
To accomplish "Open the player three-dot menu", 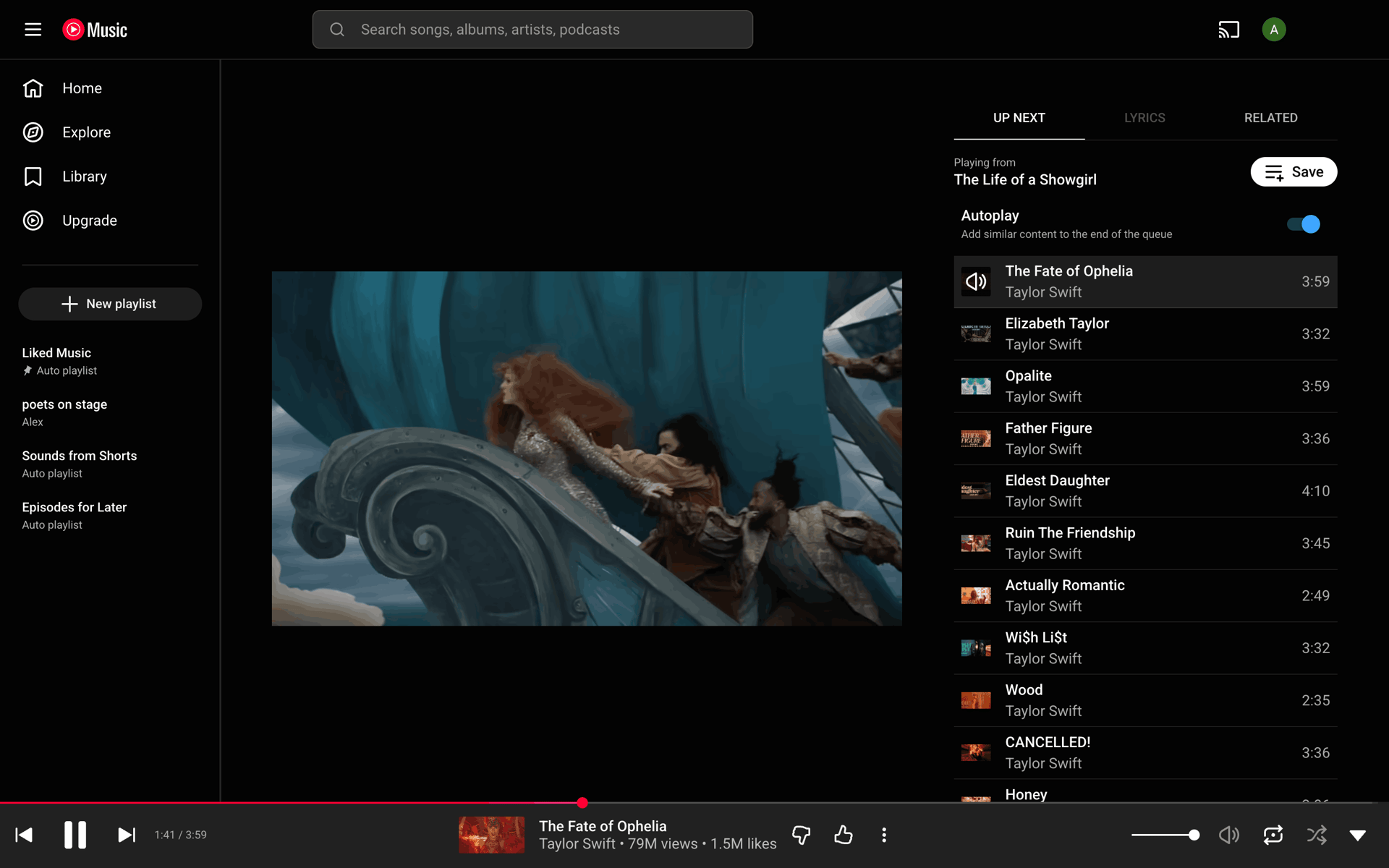I will point(884,835).
